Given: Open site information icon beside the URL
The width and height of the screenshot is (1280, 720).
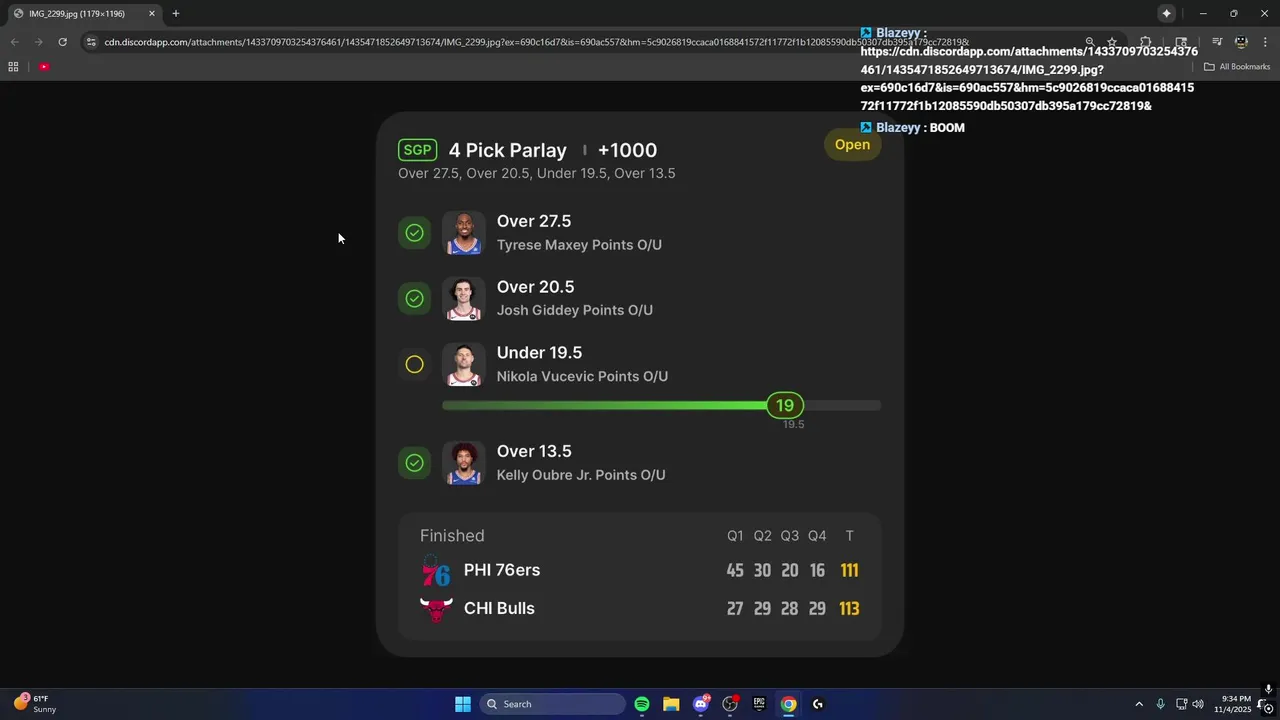Looking at the screenshot, I should coord(91,42).
